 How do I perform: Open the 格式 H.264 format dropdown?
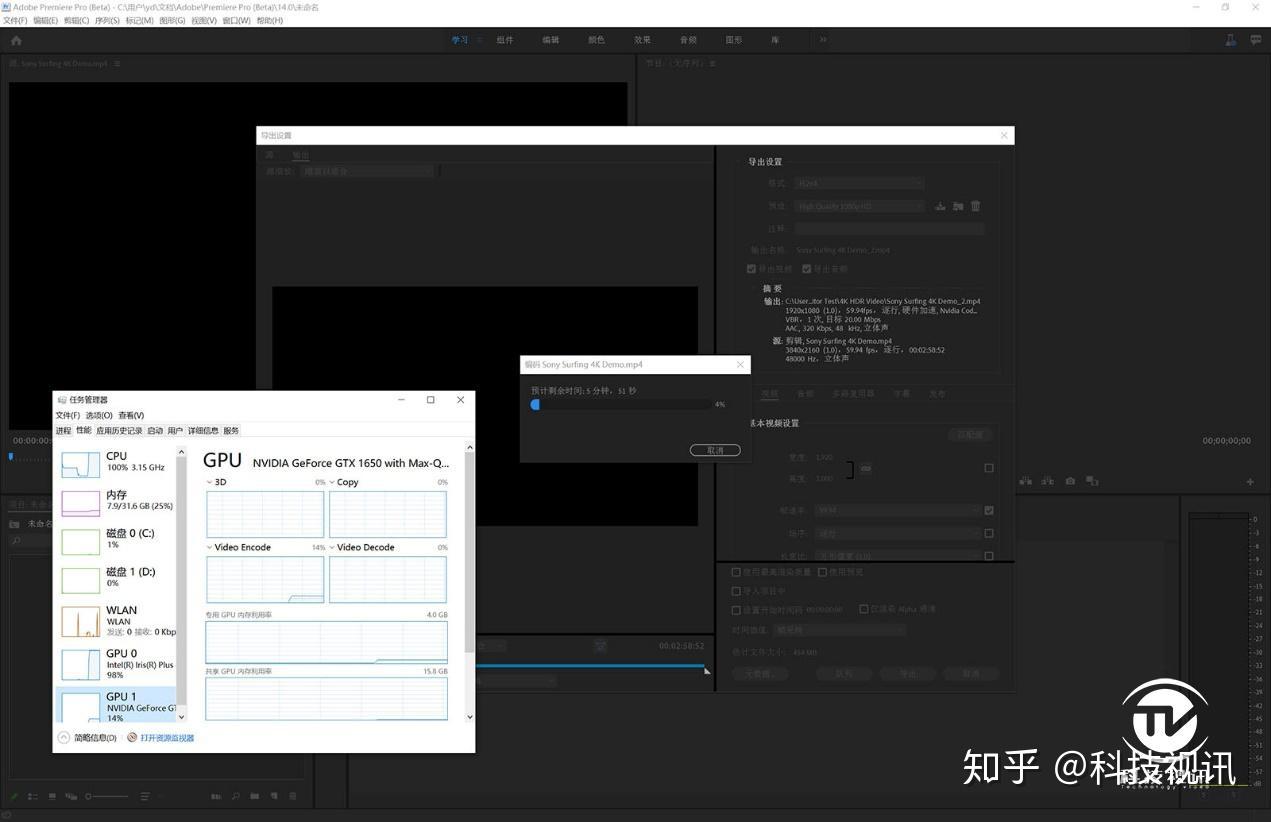tap(858, 183)
